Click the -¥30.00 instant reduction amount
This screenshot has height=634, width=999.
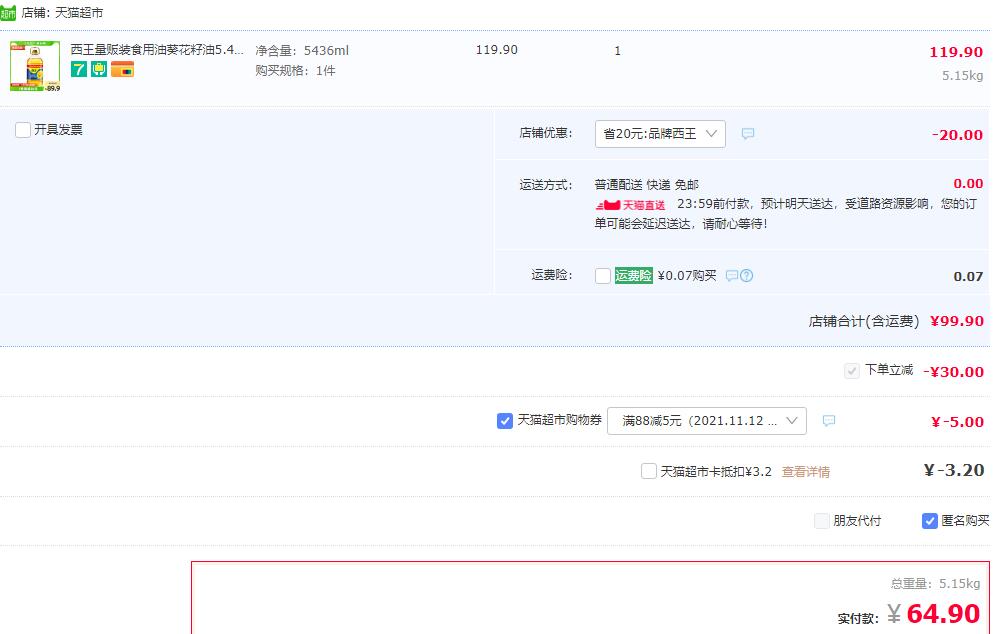click(953, 371)
